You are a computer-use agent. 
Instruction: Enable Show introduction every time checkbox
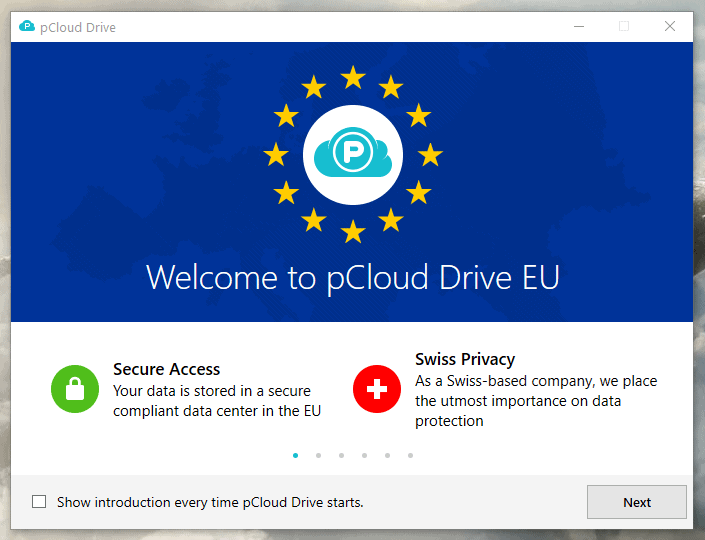[x=39, y=502]
